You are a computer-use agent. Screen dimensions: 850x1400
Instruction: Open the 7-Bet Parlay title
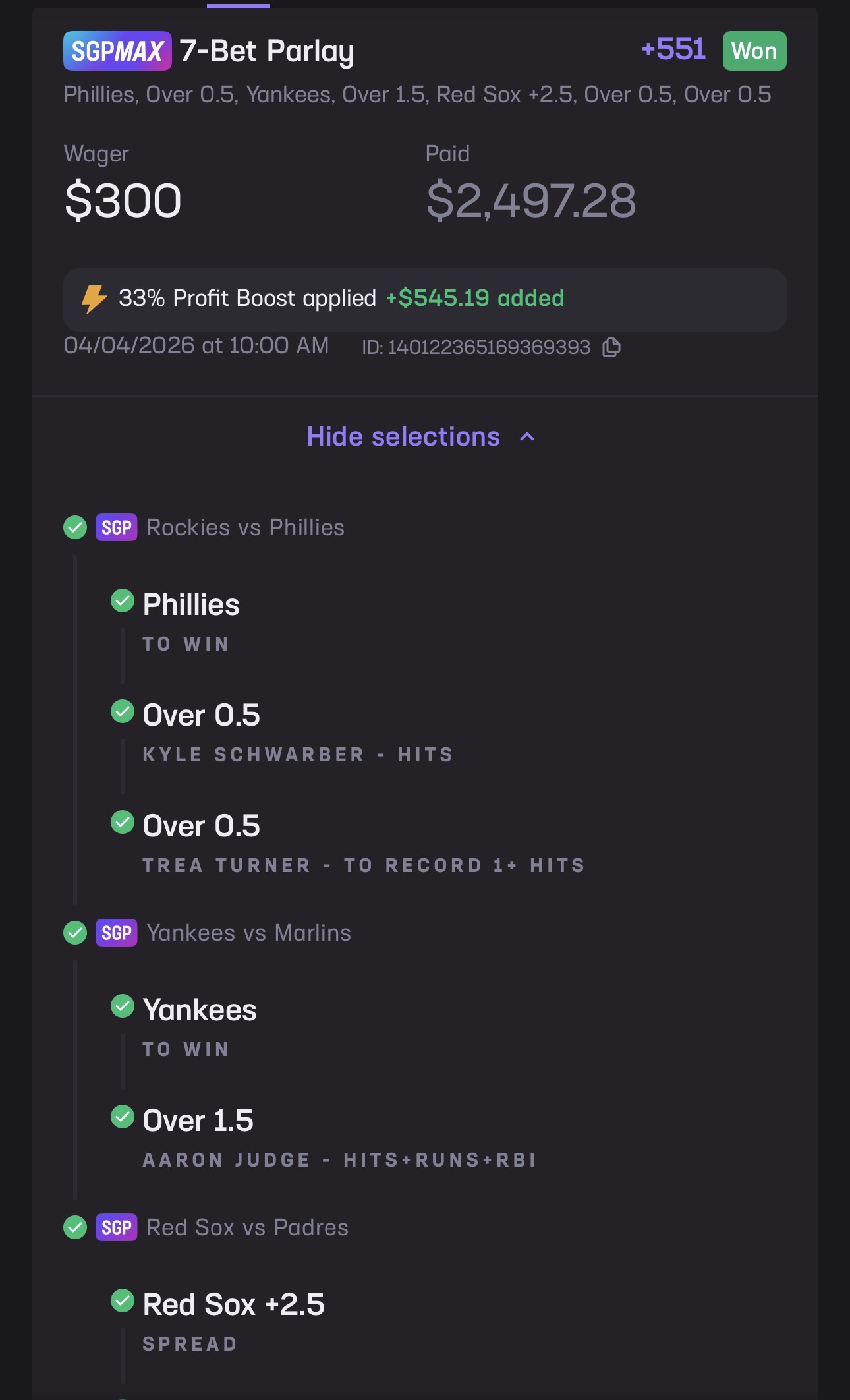point(267,51)
